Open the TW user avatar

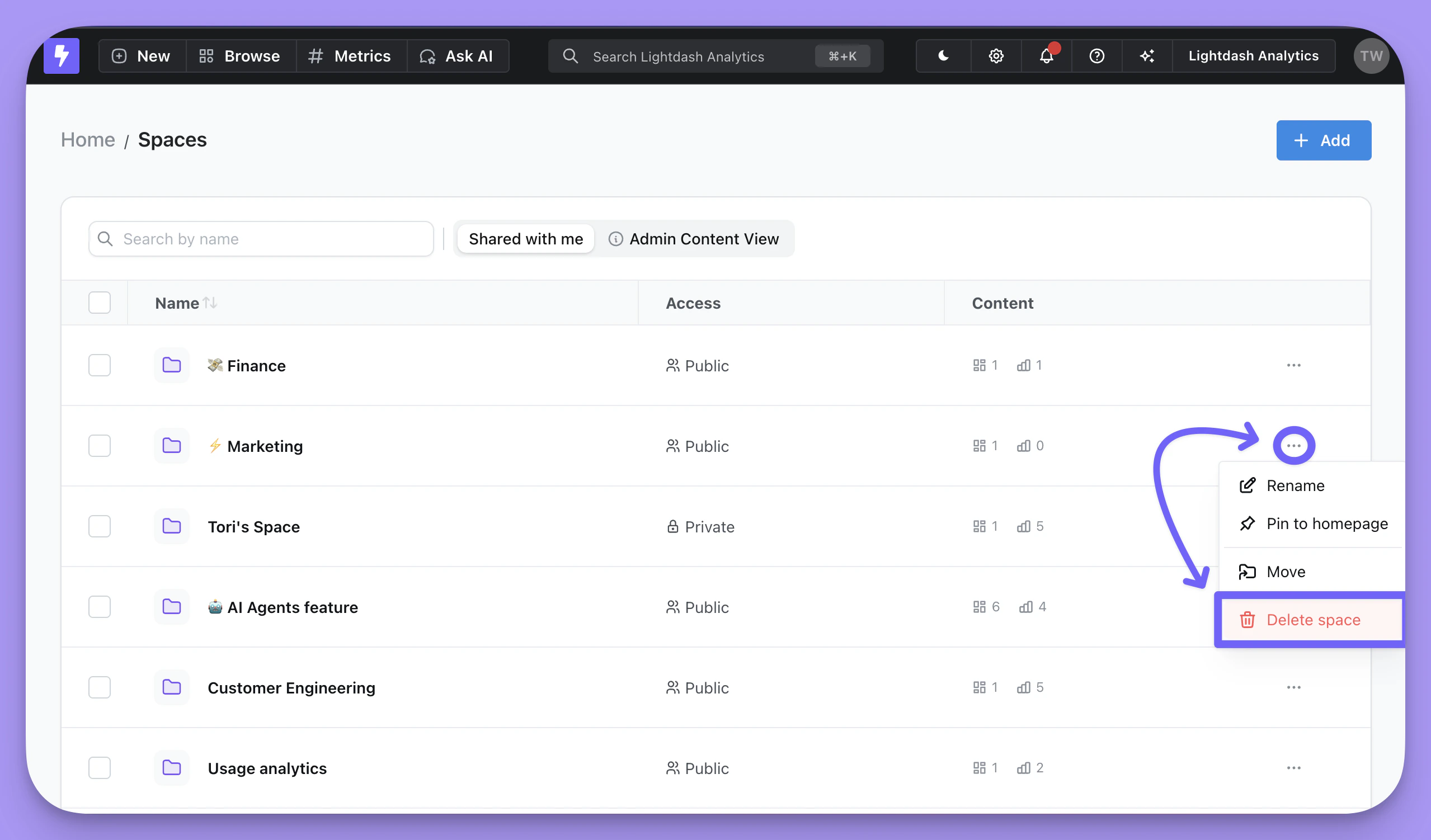pyautogui.click(x=1371, y=55)
